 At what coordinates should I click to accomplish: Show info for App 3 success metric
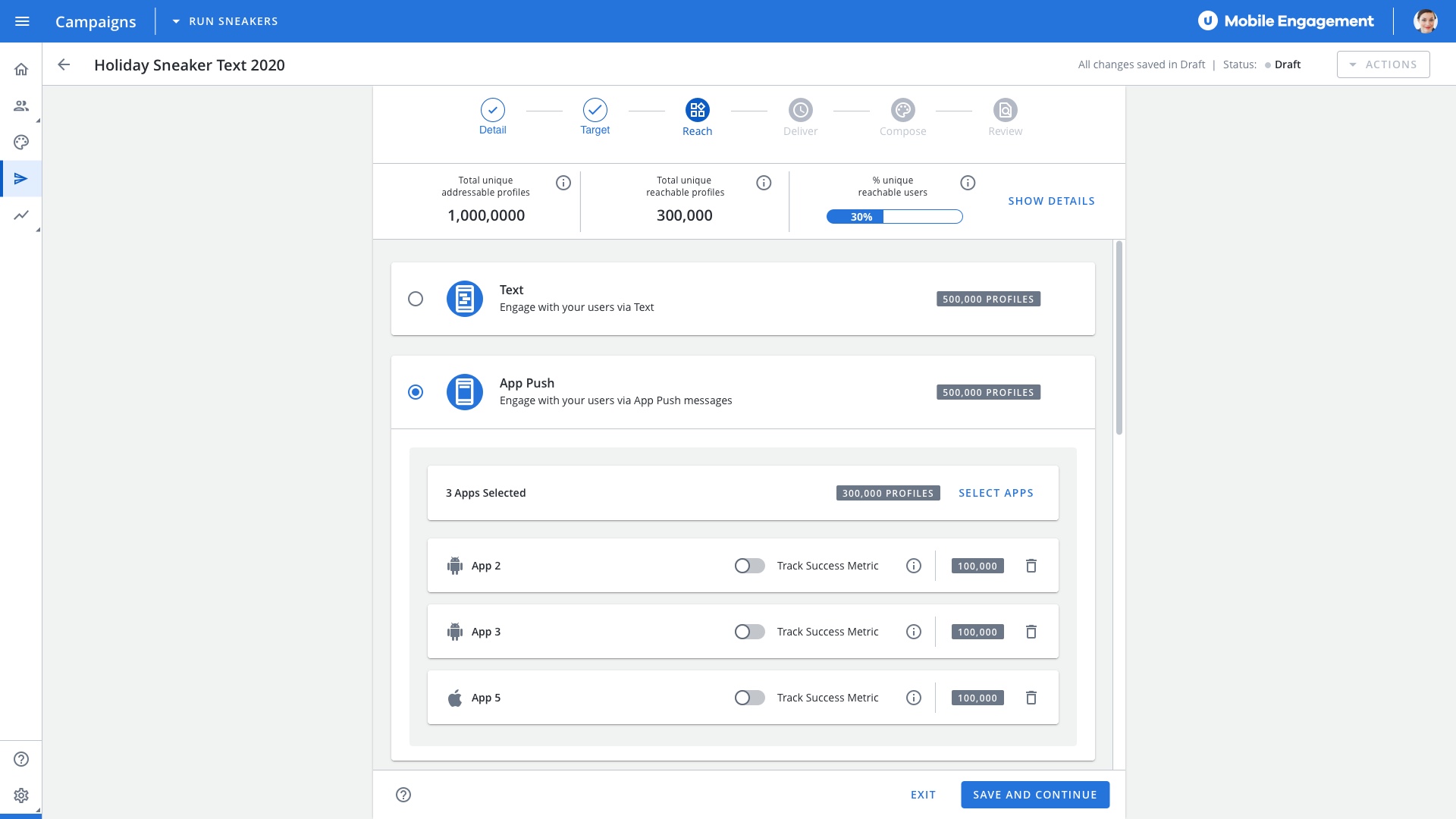point(914,632)
